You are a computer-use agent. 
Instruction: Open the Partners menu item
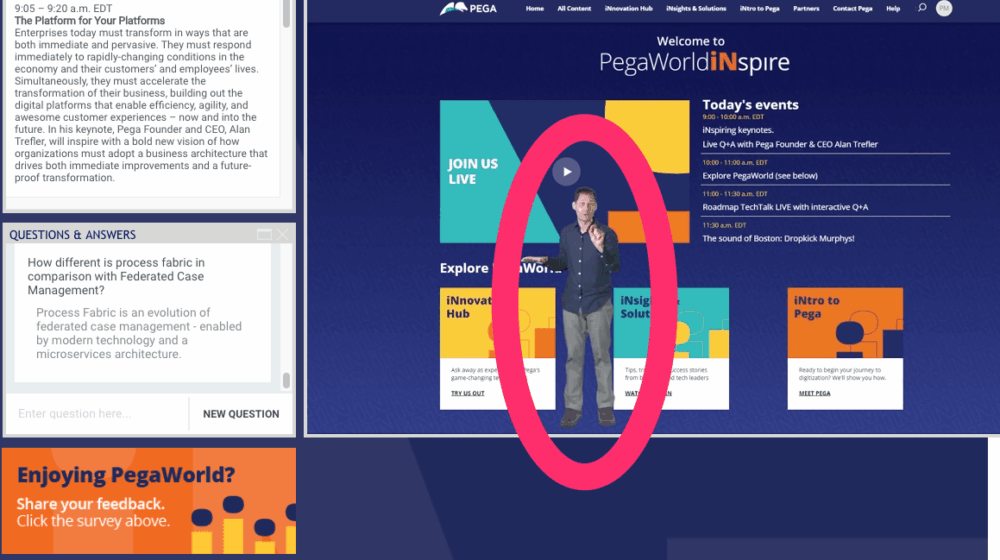806,9
